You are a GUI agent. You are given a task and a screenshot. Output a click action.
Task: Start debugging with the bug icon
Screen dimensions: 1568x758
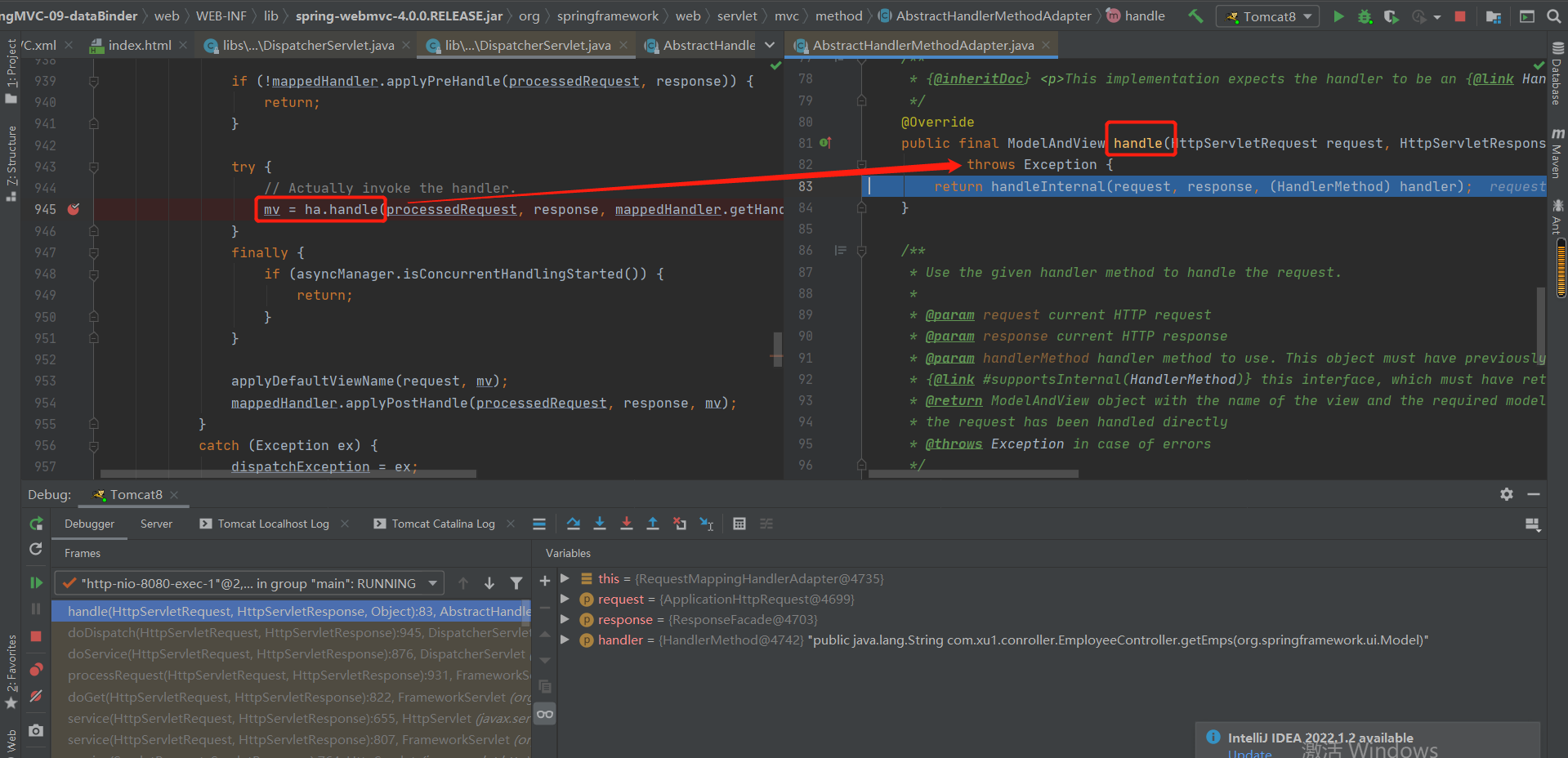coord(1365,16)
